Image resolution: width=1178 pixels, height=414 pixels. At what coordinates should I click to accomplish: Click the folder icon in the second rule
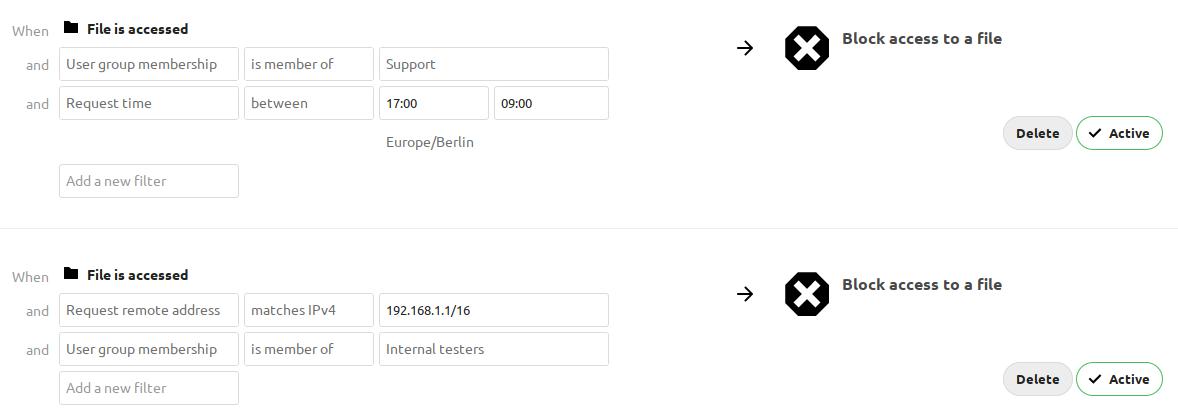pyautogui.click(x=70, y=274)
